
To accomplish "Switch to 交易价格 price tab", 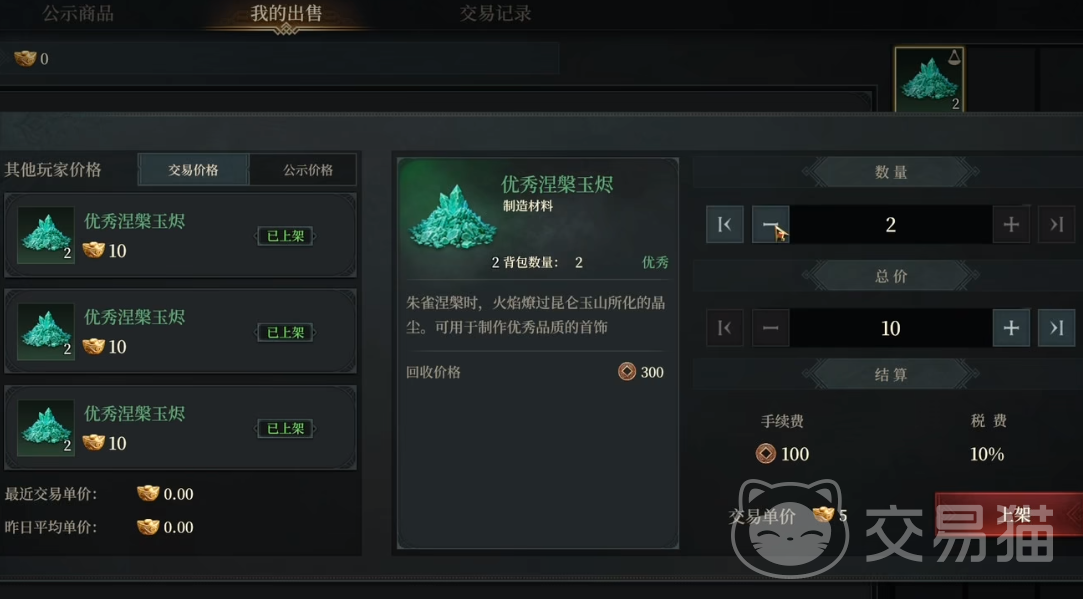I will tap(193, 170).
